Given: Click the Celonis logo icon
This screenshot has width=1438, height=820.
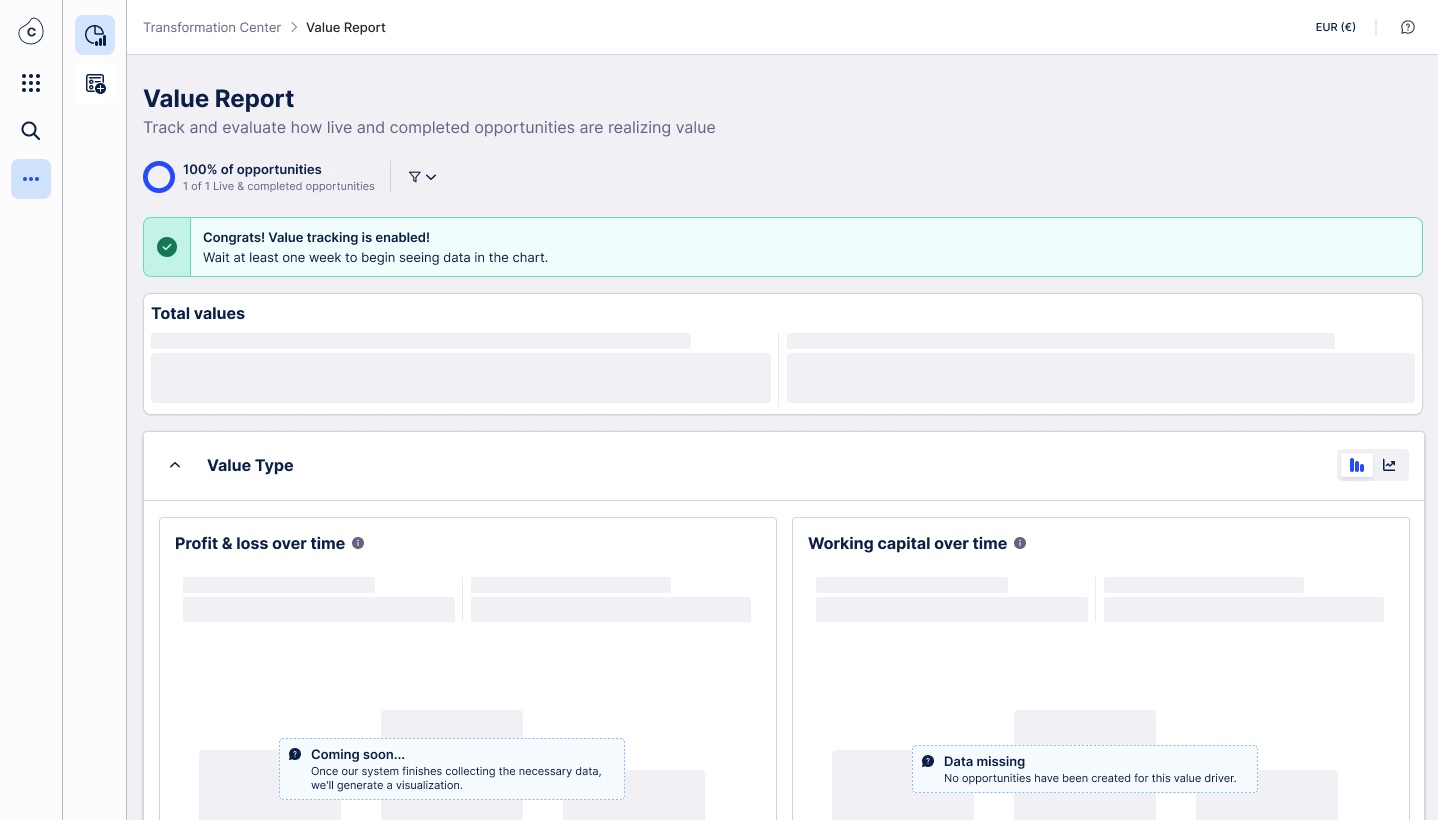Looking at the screenshot, I should [x=31, y=32].
